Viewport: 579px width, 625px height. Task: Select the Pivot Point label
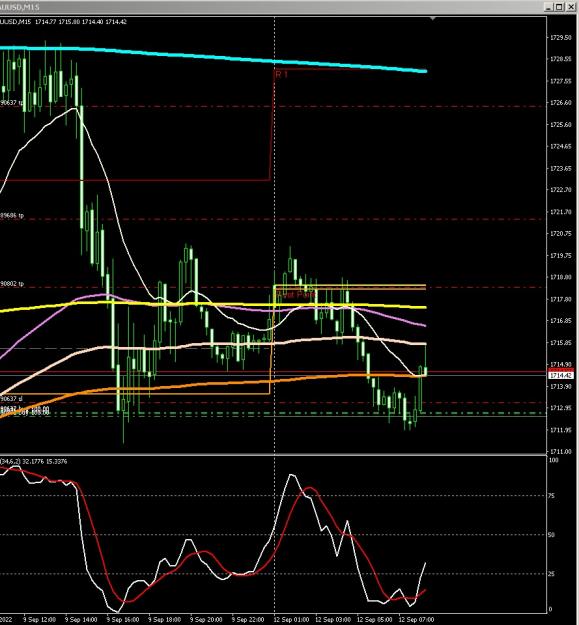(295, 295)
